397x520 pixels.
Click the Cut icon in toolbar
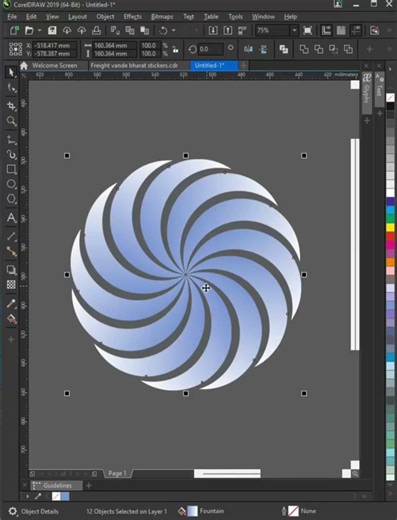click(x=115, y=31)
